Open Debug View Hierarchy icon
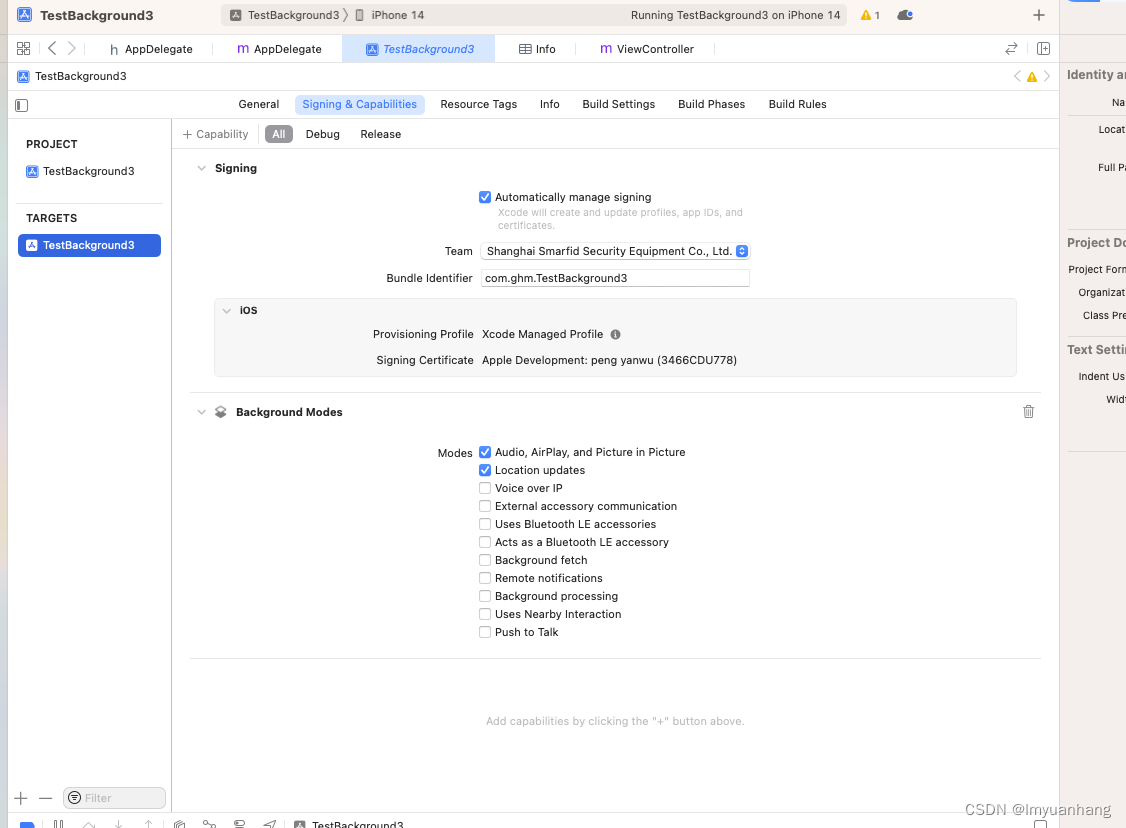The image size is (1126, 828). tap(180, 824)
